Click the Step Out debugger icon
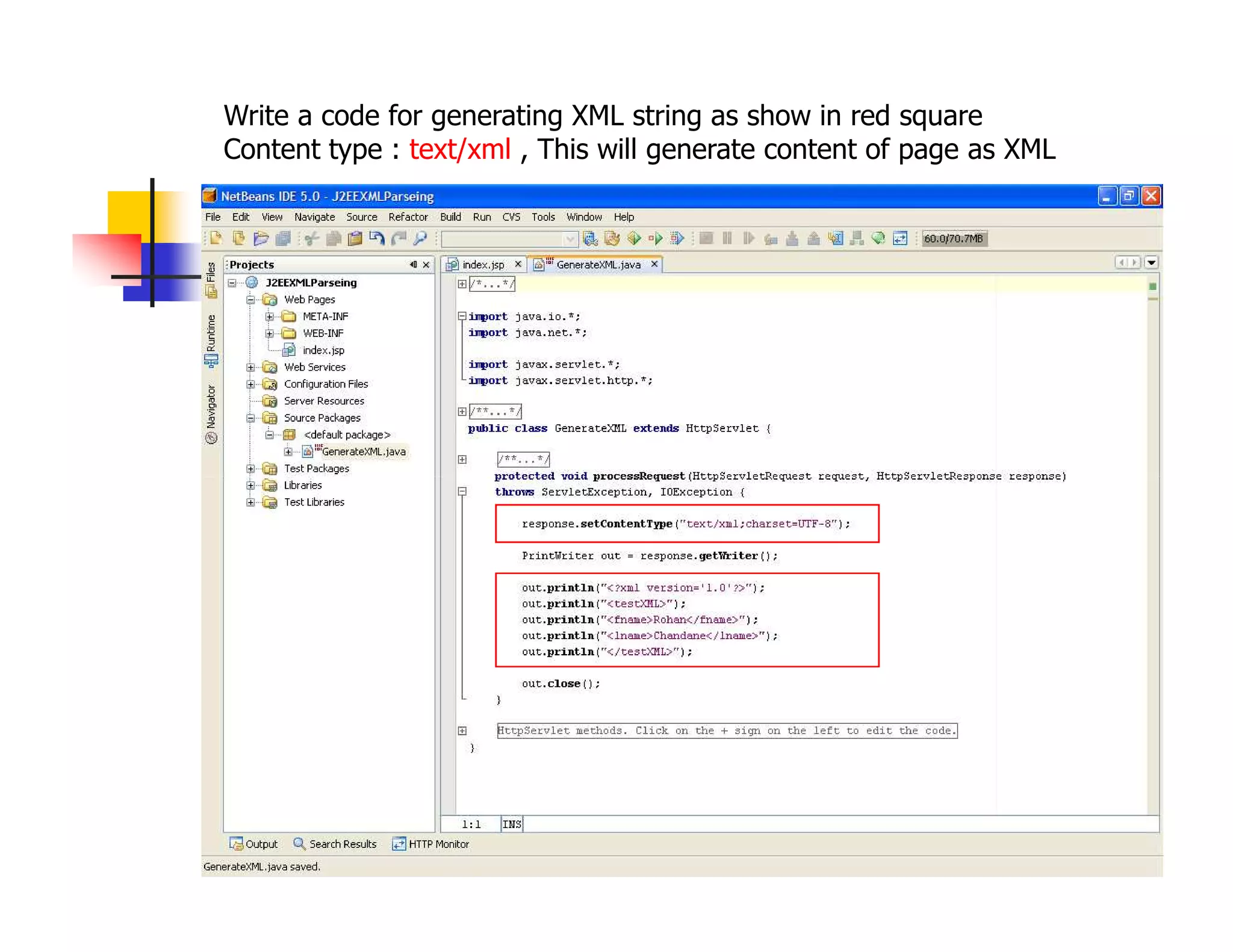 tap(813, 239)
